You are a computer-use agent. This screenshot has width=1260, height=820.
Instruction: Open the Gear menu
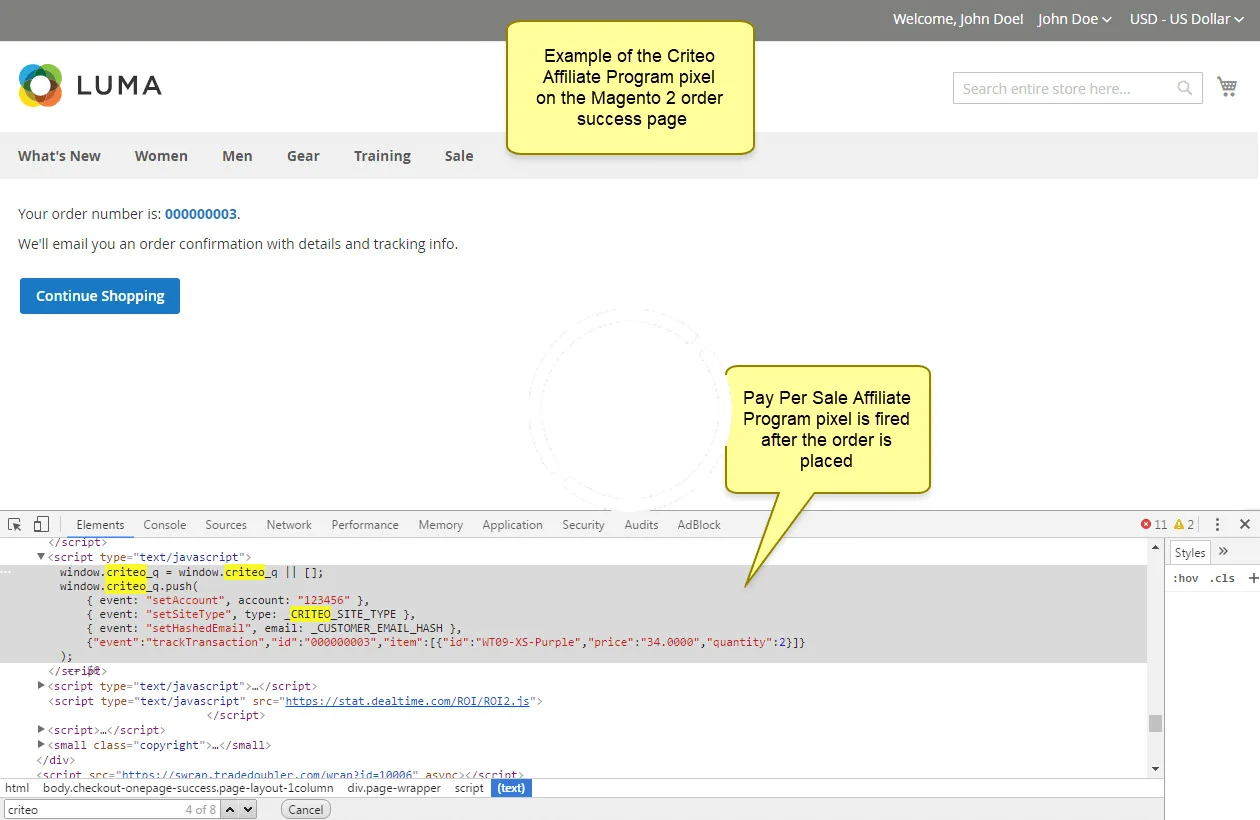[303, 156]
